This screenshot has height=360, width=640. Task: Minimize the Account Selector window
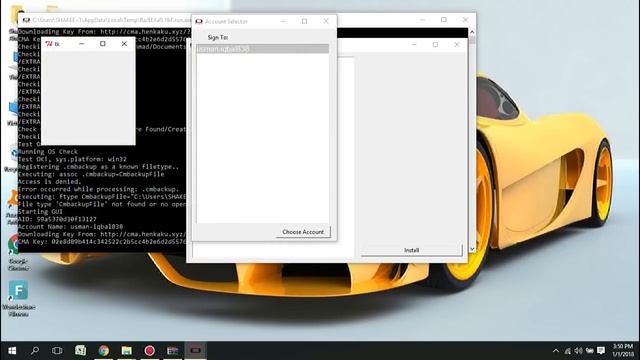(x=283, y=21)
